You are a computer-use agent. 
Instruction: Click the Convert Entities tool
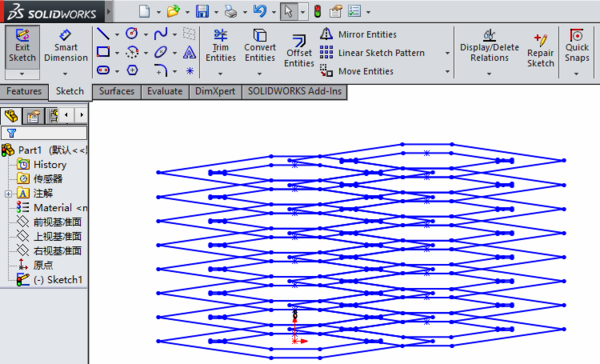260,46
